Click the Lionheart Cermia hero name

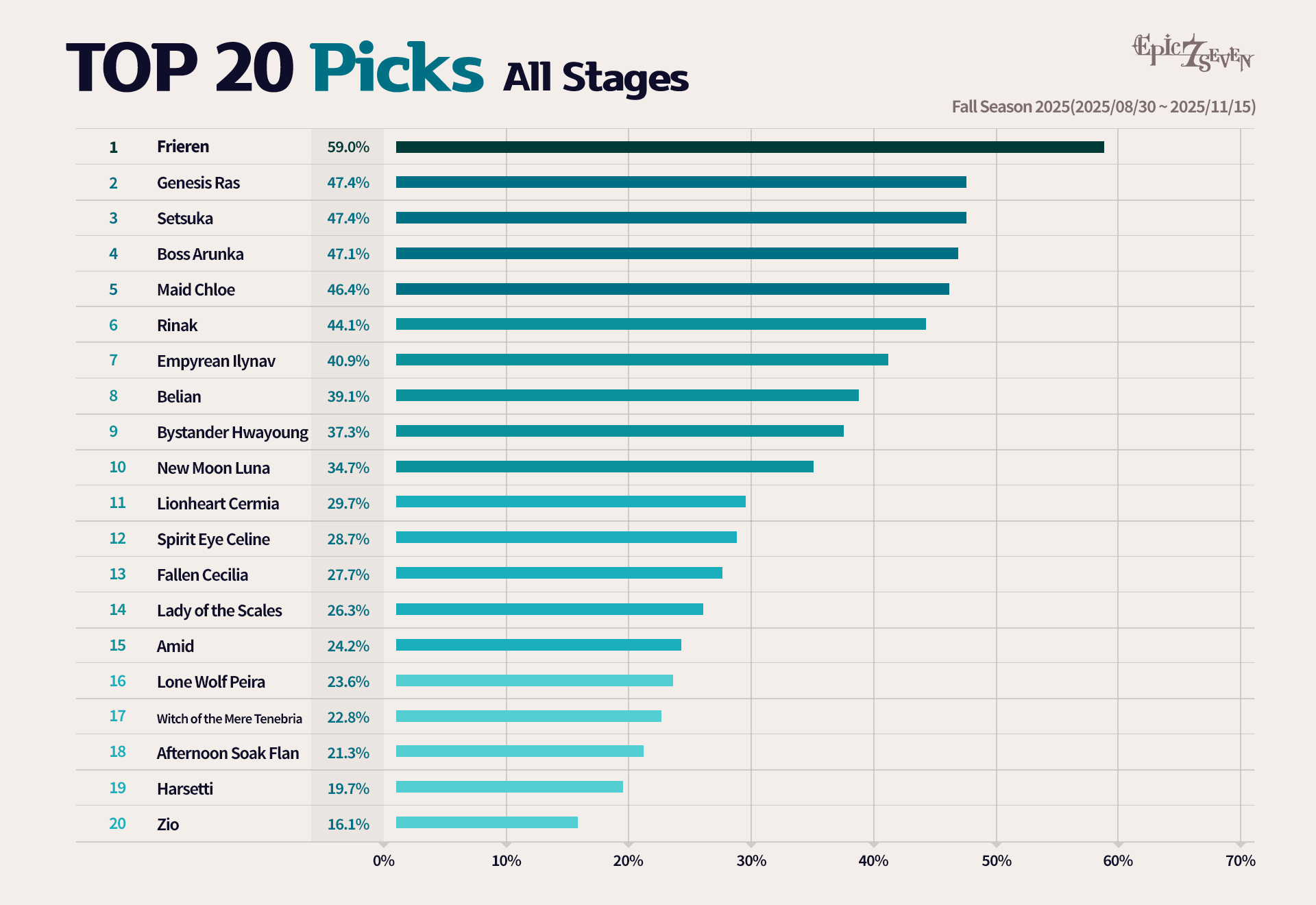click(x=217, y=504)
